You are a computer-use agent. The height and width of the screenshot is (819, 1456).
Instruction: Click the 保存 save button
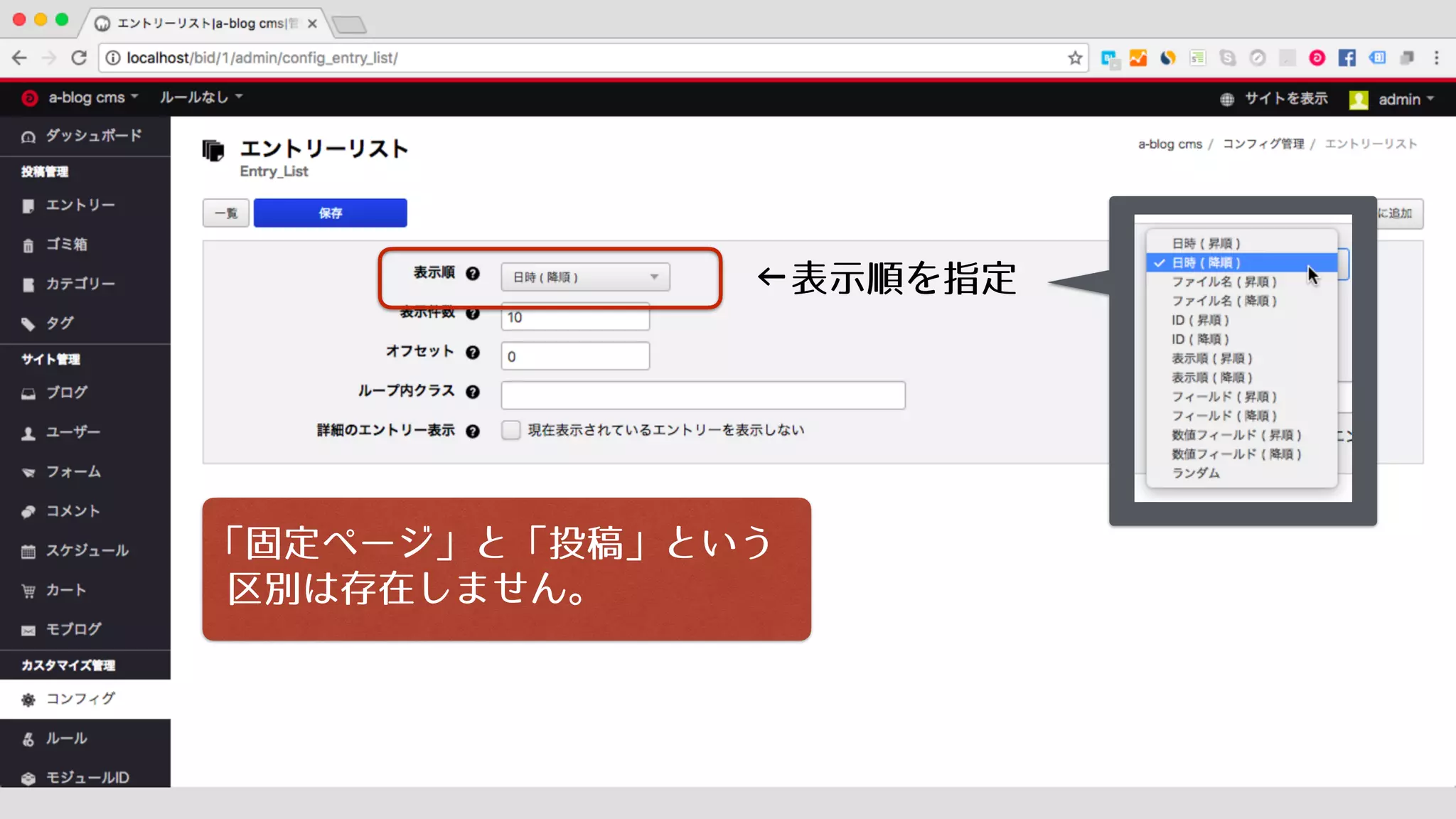[330, 213]
